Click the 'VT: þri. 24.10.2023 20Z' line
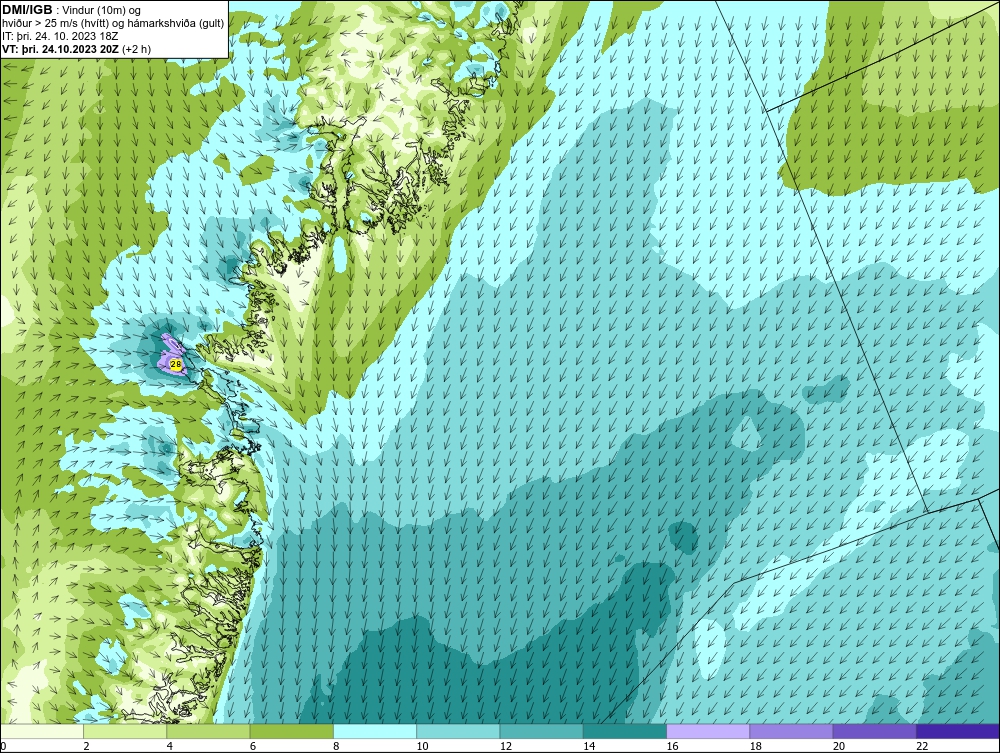 tap(77, 49)
